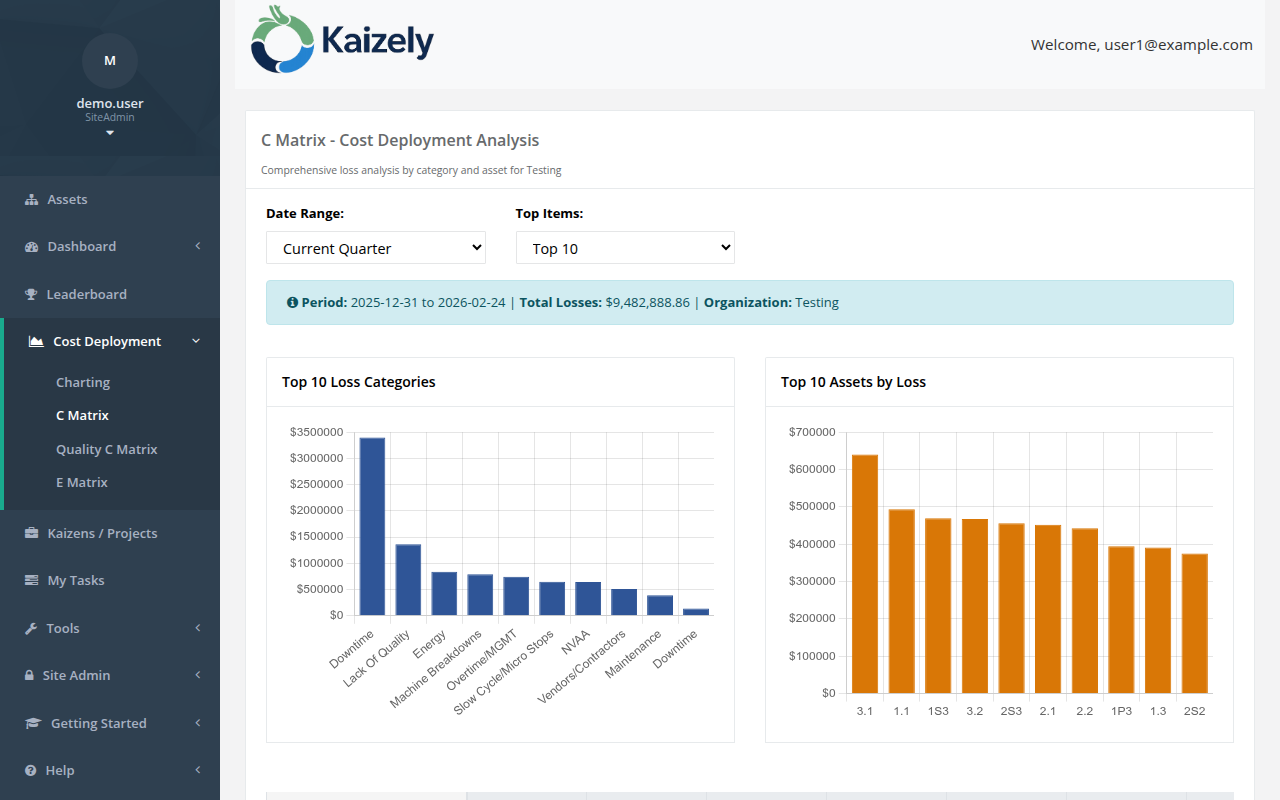1280x800 pixels.
Task: Select Leaderboard in the sidebar menu
Action: [x=87, y=294]
